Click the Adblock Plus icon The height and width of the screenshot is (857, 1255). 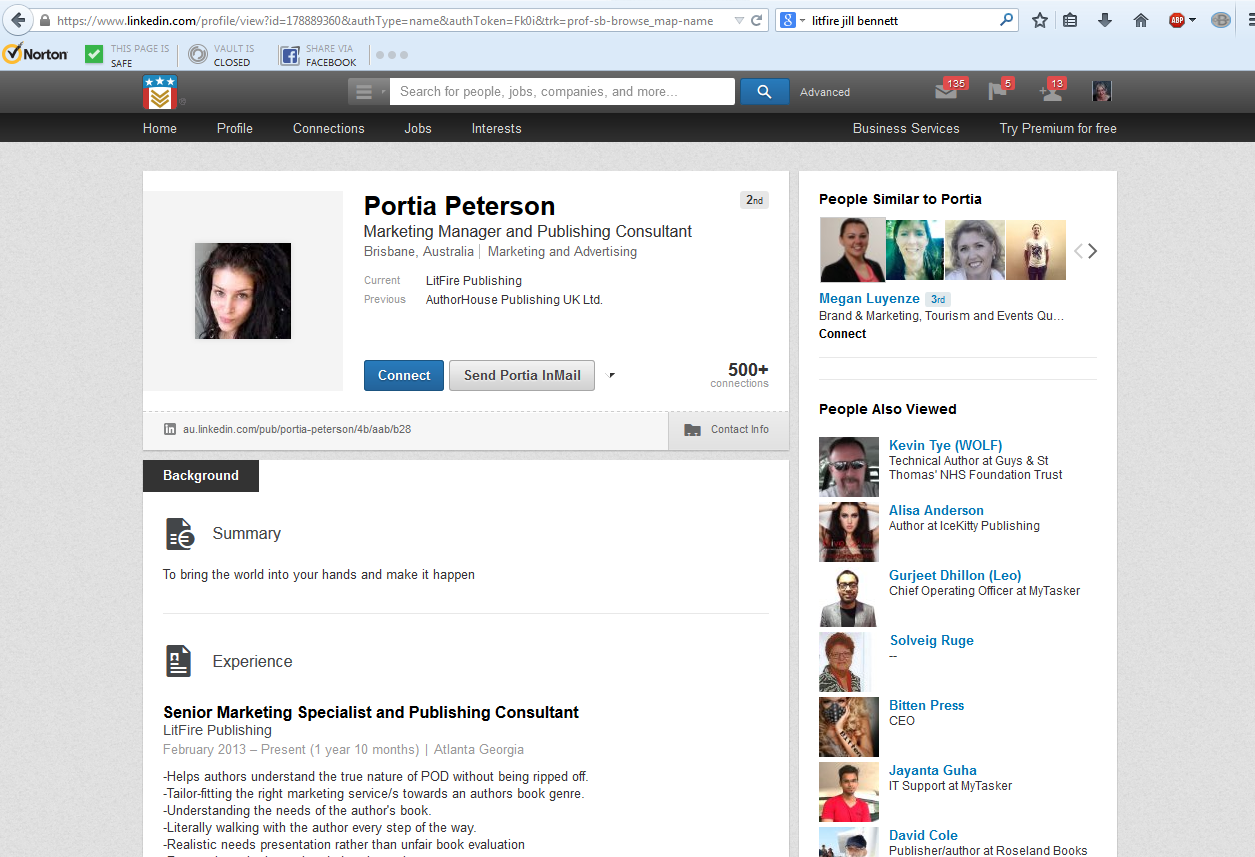point(1178,20)
